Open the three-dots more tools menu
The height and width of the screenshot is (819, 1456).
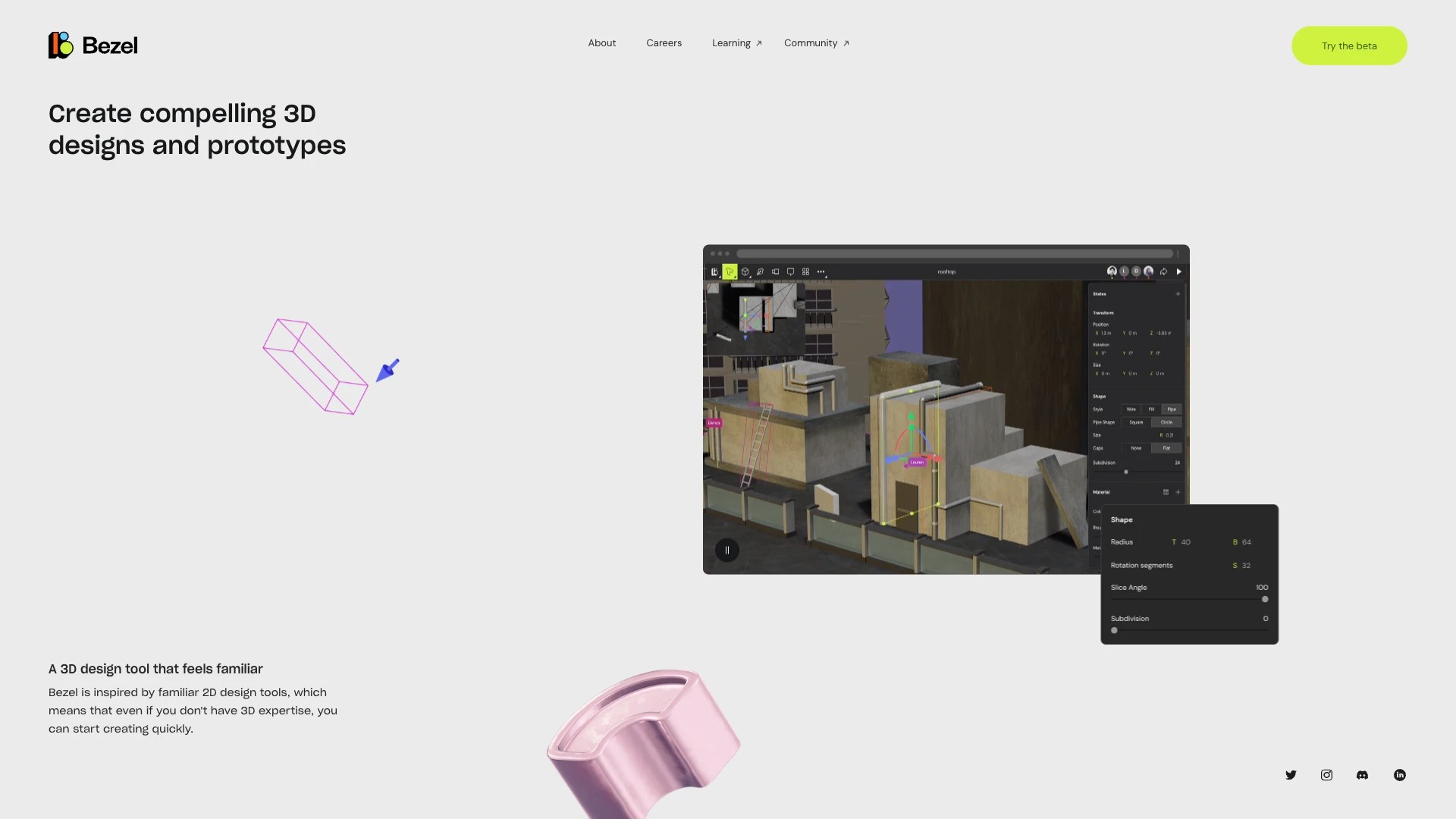click(821, 271)
